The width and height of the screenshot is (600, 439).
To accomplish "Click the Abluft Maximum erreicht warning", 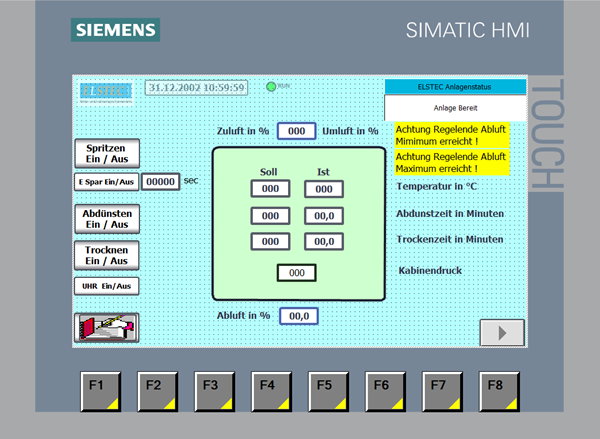I will pyautogui.click(x=452, y=163).
